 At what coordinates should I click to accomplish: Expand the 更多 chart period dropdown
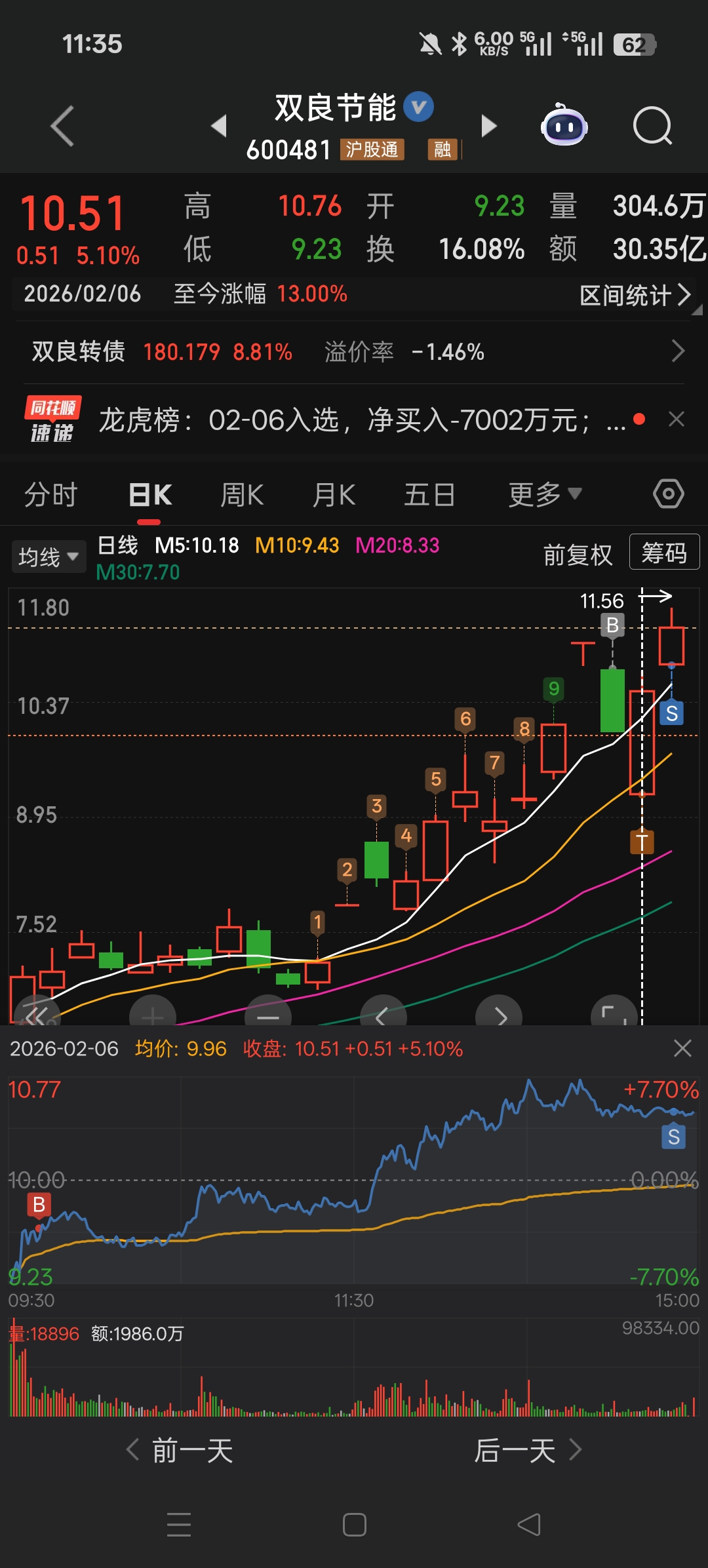[x=545, y=494]
